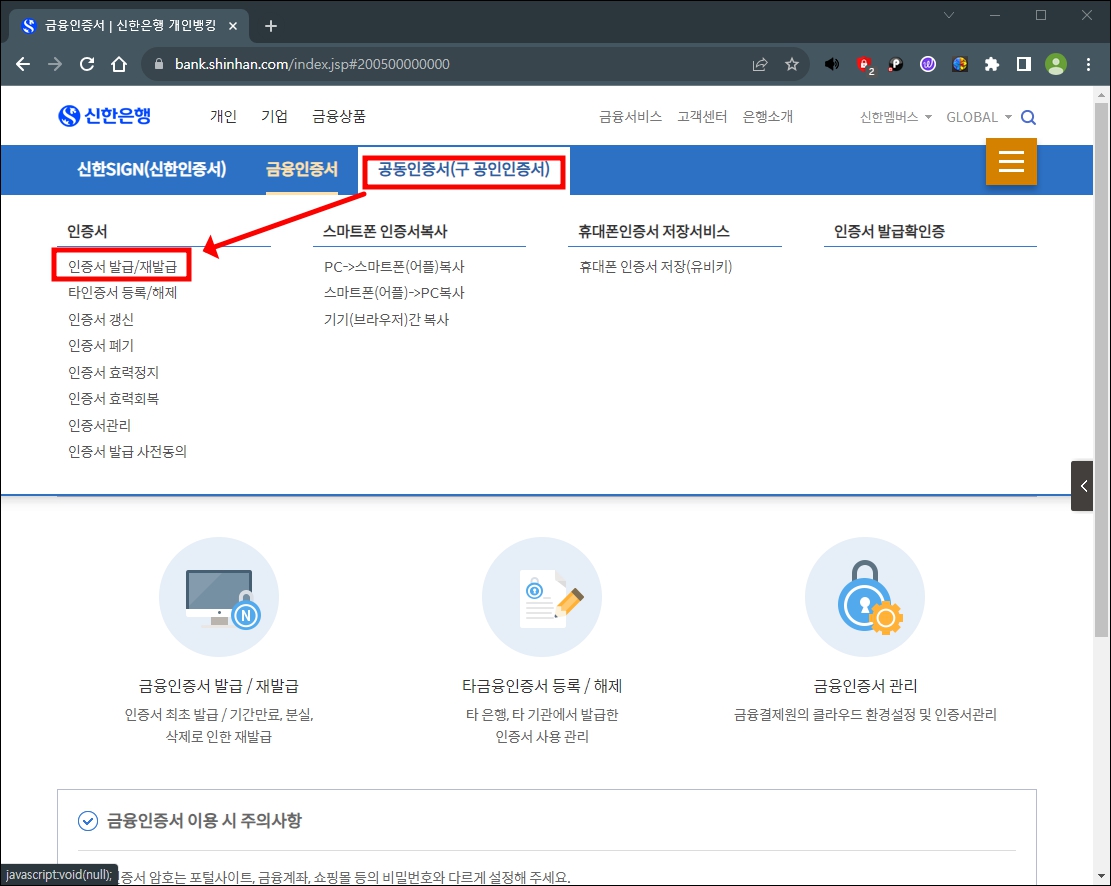This screenshot has width=1111, height=886.
Task: Click the 타금융인증서 등록/해제 document icon
Action: tap(542, 597)
